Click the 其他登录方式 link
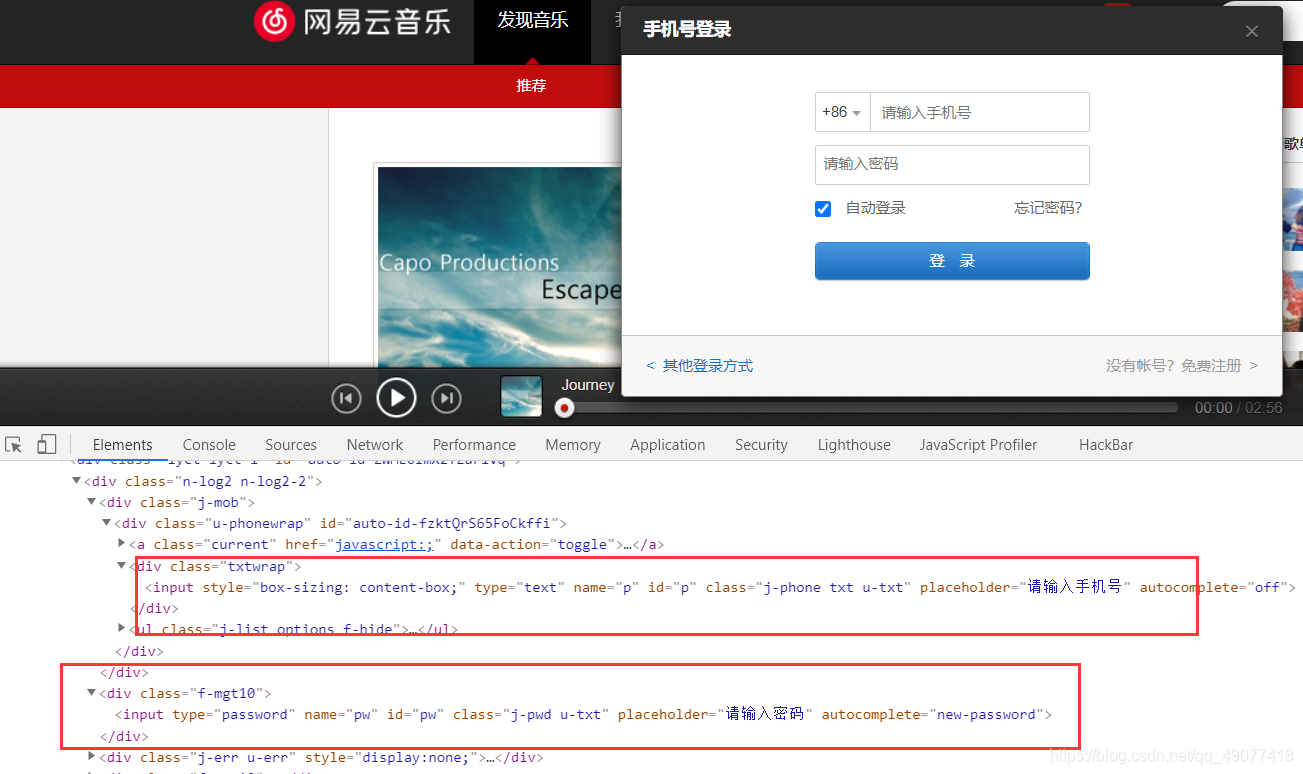 point(700,366)
